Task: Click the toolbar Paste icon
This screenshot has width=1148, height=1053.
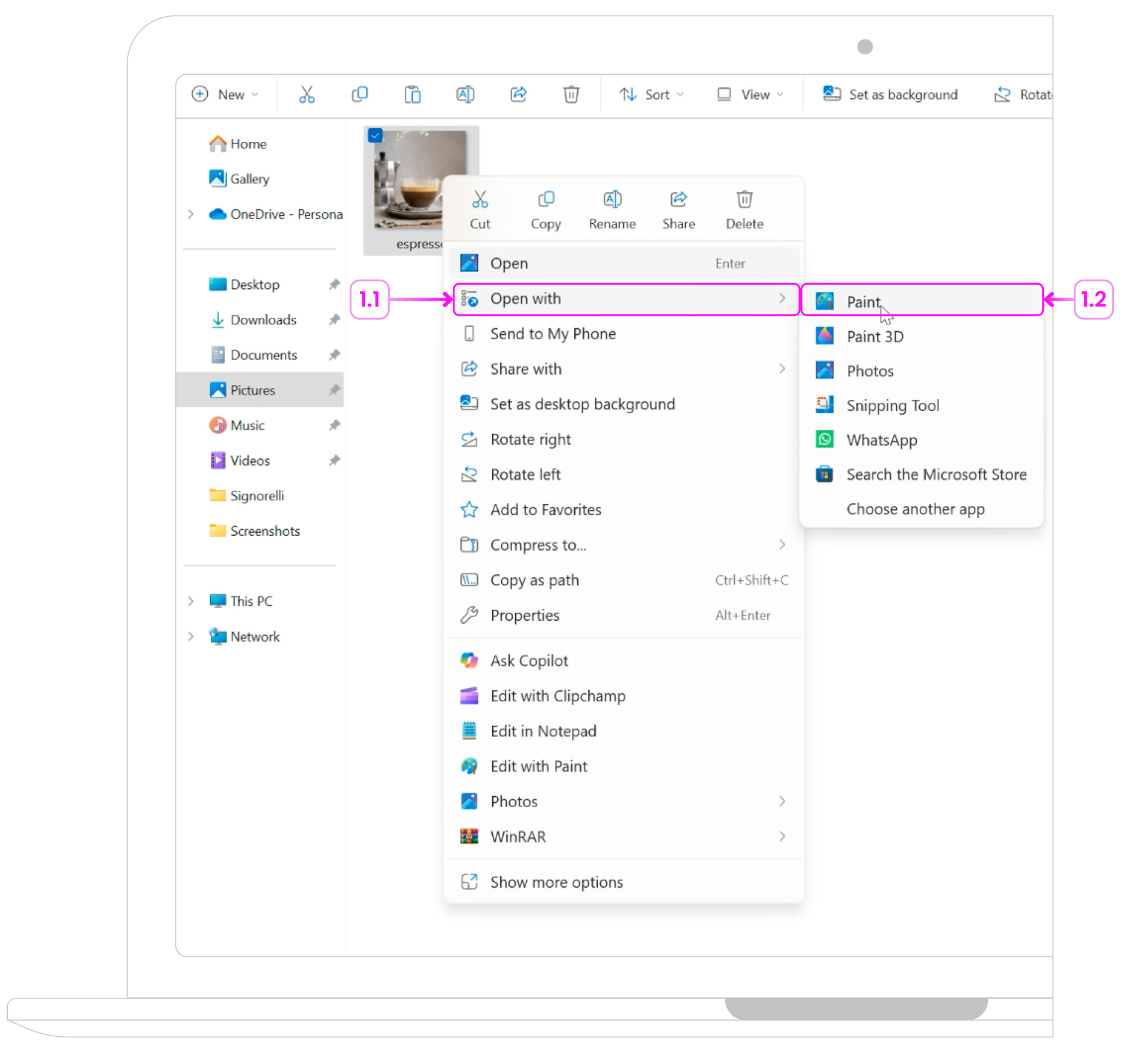Action: pos(413,95)
